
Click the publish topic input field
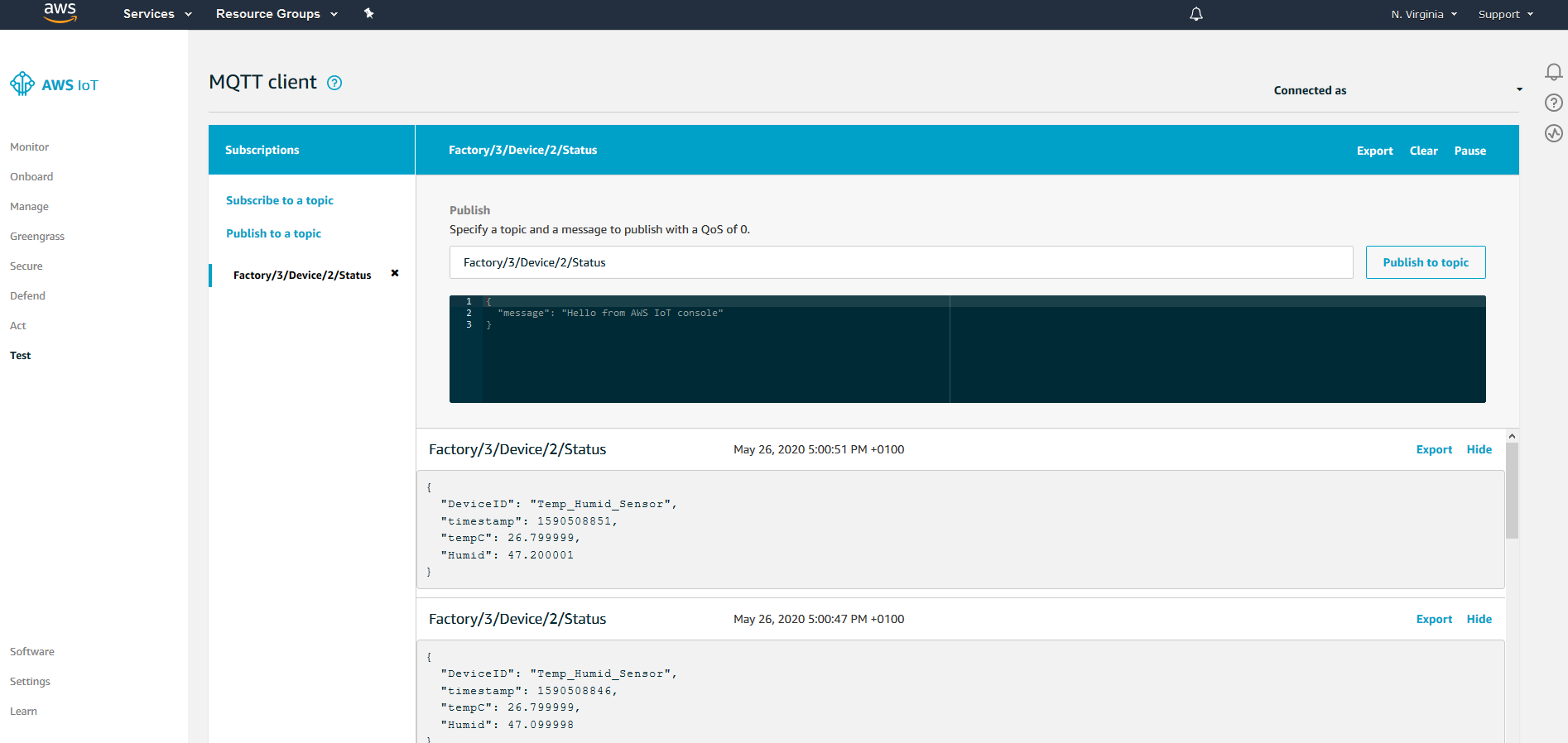(x=901, y=262)
